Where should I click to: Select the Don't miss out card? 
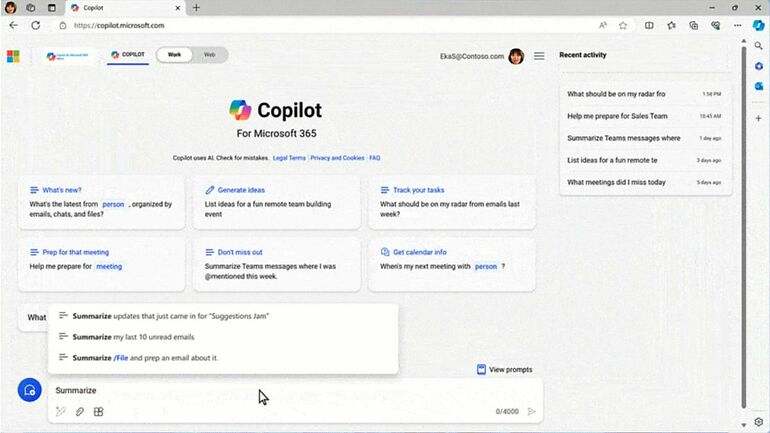pyautogui.click(x=277, y=265)
